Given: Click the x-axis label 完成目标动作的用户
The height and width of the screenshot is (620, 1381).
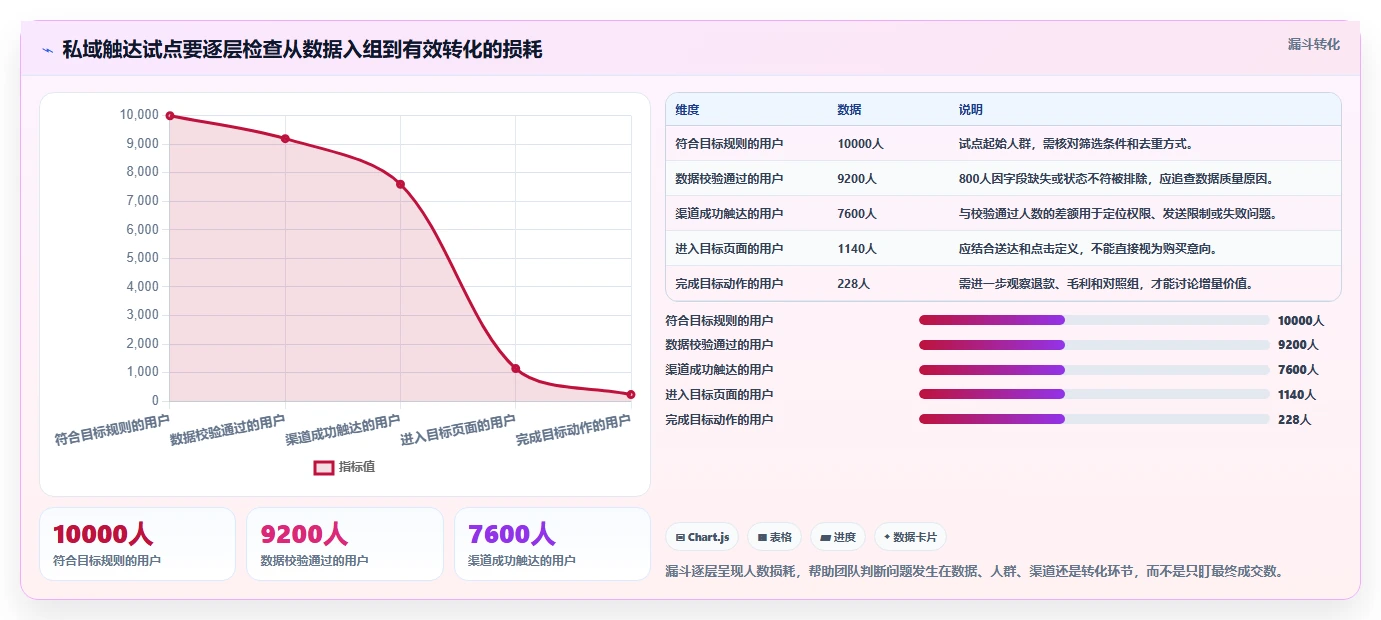Looking at the screenshot, I should [x=573, y=430].
